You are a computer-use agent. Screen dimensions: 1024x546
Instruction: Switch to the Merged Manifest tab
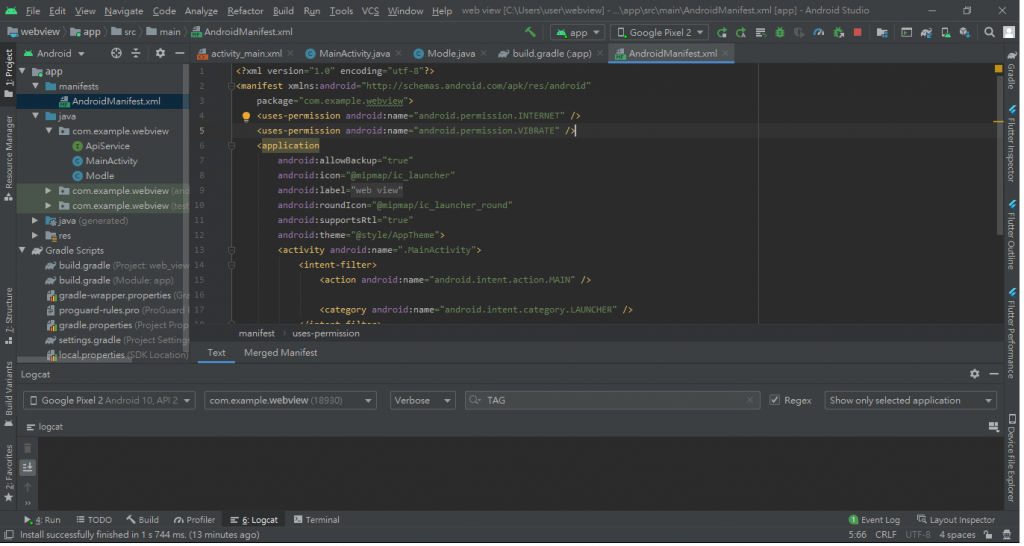click(x=281, y=354)
